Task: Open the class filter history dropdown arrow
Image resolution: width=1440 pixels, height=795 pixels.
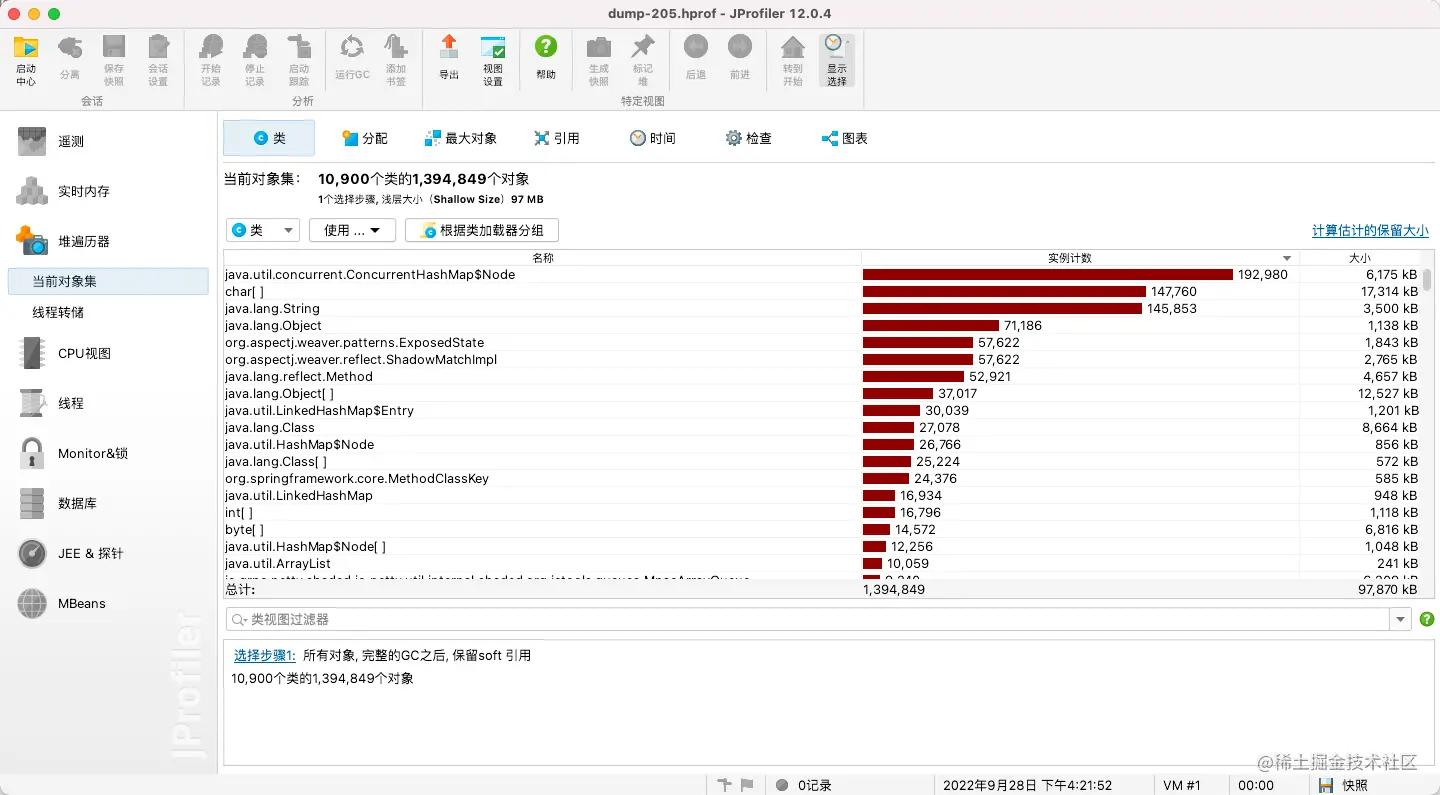Action: pos(1400,620)
